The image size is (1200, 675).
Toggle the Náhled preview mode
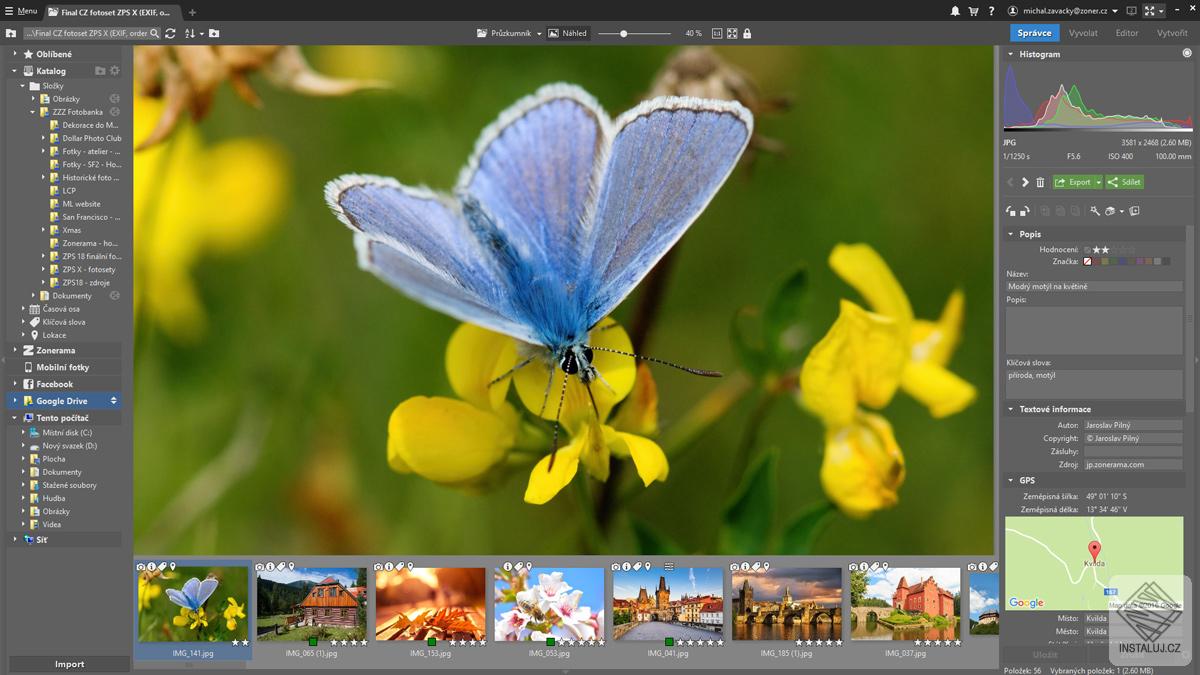[568, 33]
